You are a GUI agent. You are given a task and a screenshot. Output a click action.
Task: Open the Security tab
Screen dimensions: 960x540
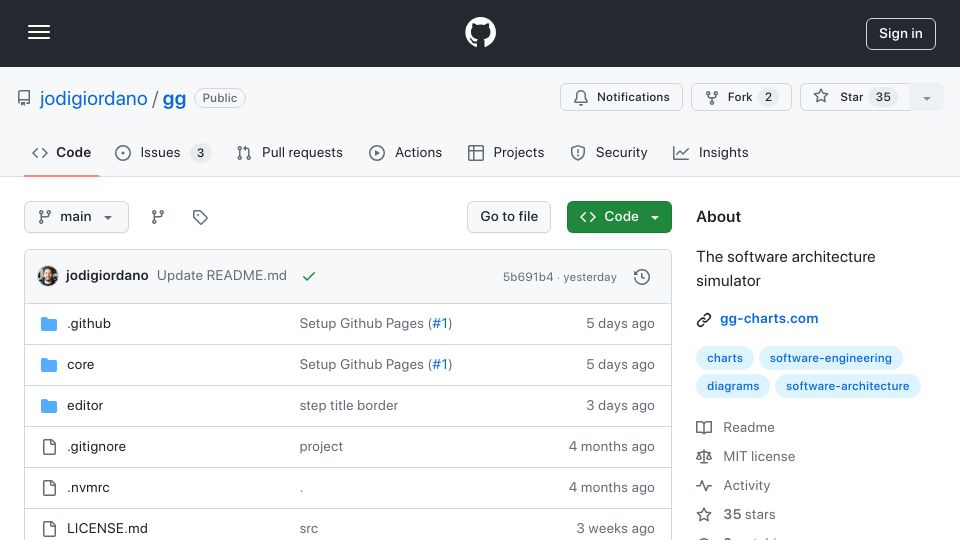point(609,152)
